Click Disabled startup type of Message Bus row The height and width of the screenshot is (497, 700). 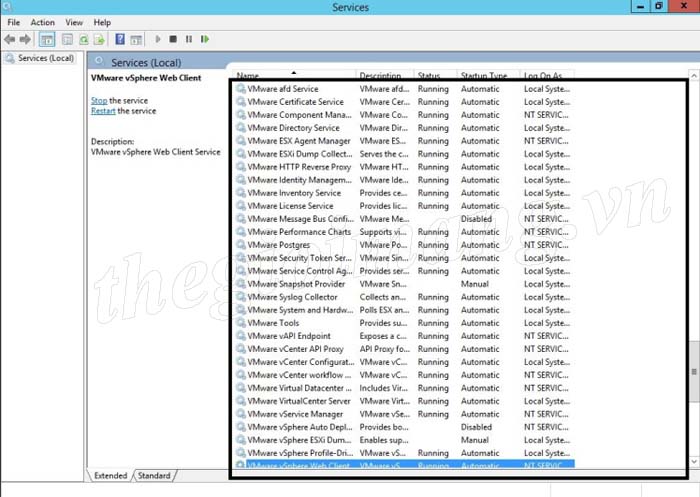click(476, 219)
